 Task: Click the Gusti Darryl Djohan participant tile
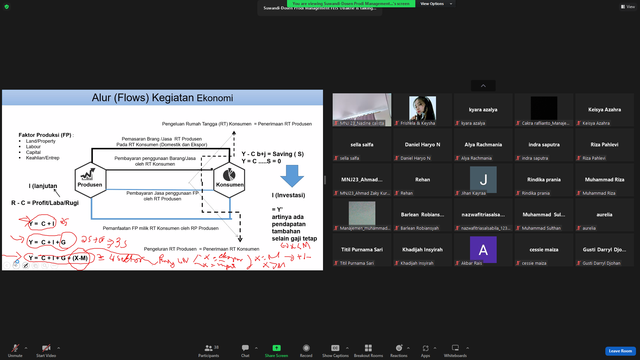[604, 250]
